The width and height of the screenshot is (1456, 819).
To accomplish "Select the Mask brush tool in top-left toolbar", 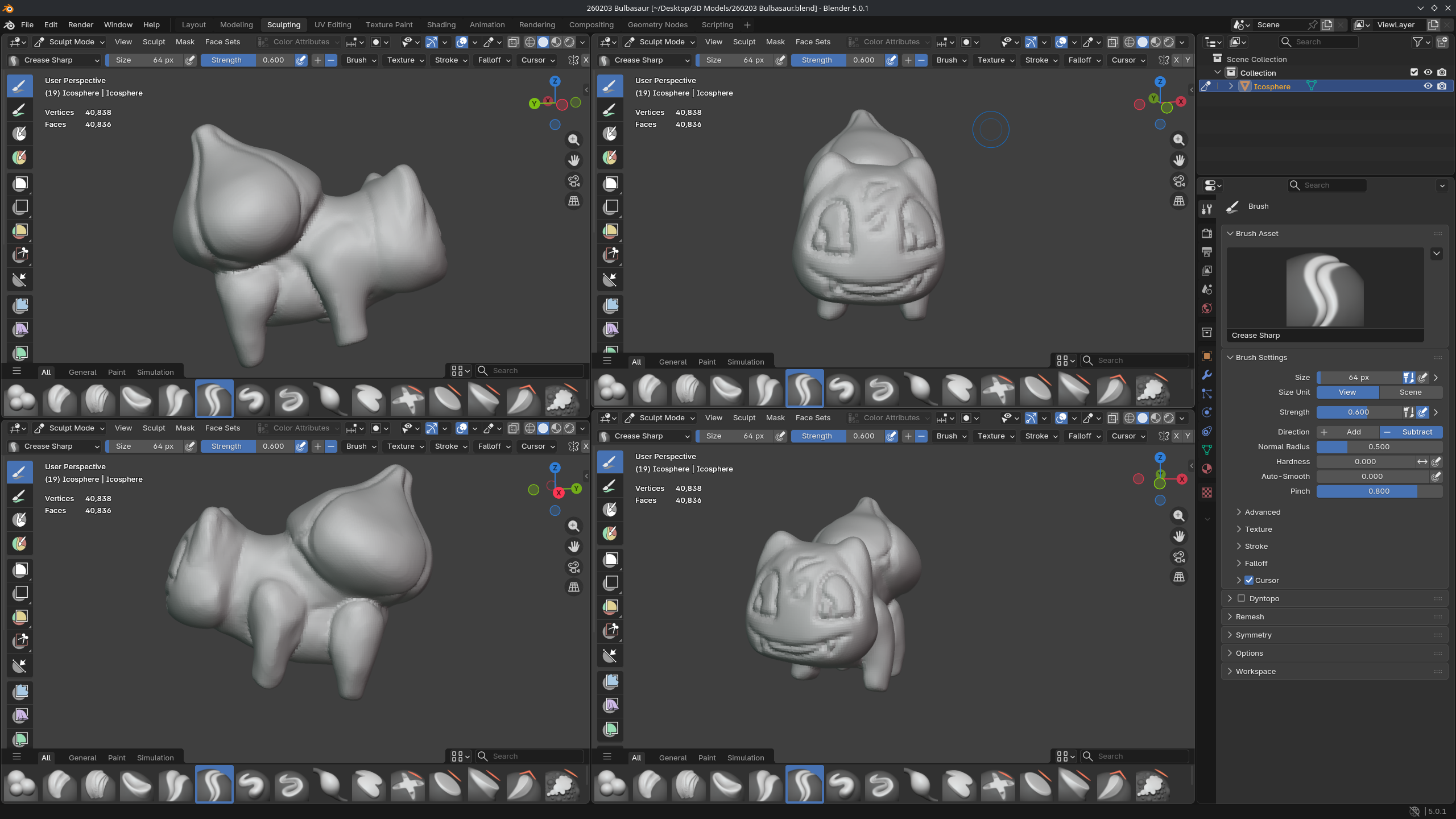I will point(20,134).
